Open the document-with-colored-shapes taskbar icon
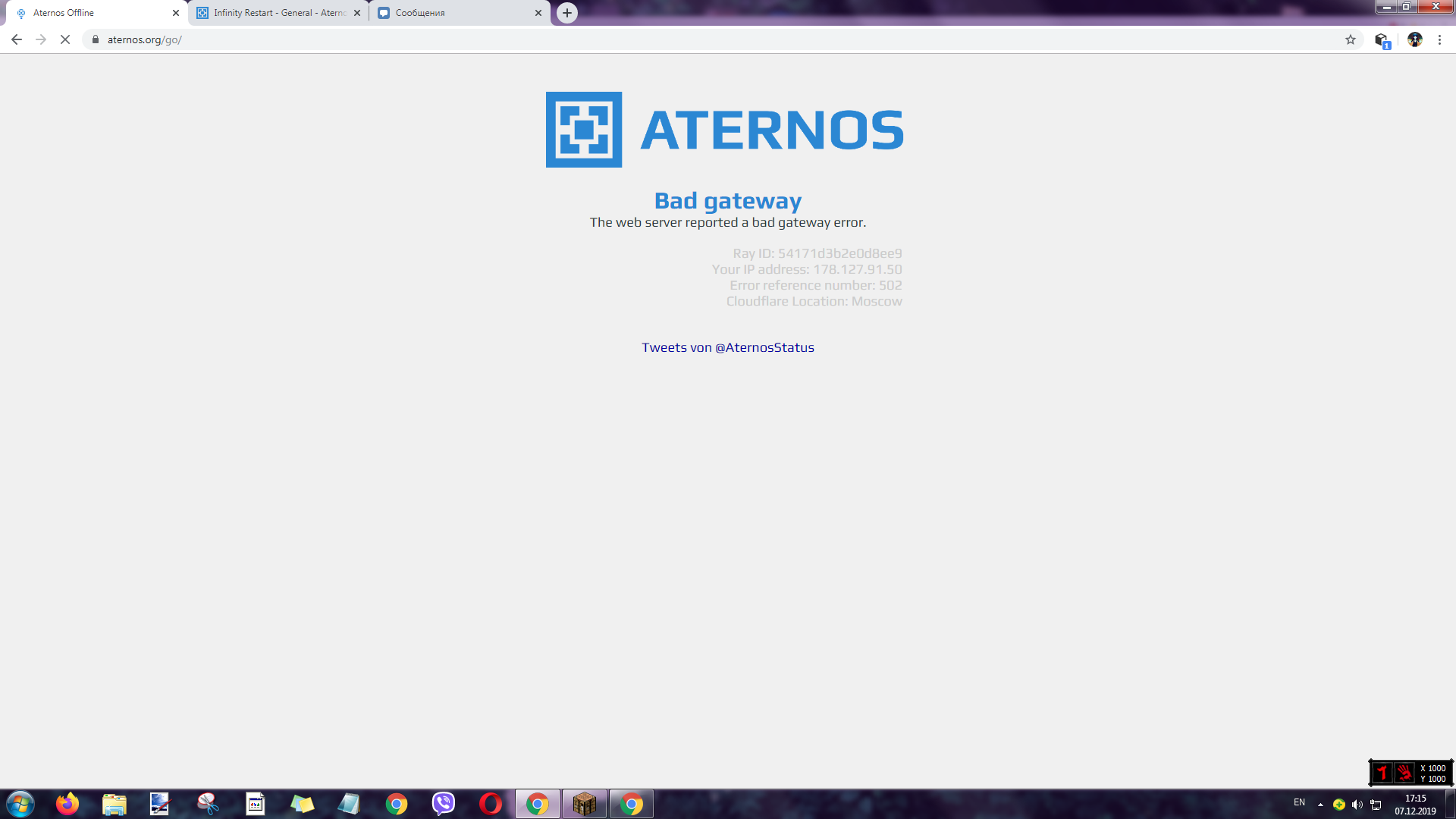 256,804
